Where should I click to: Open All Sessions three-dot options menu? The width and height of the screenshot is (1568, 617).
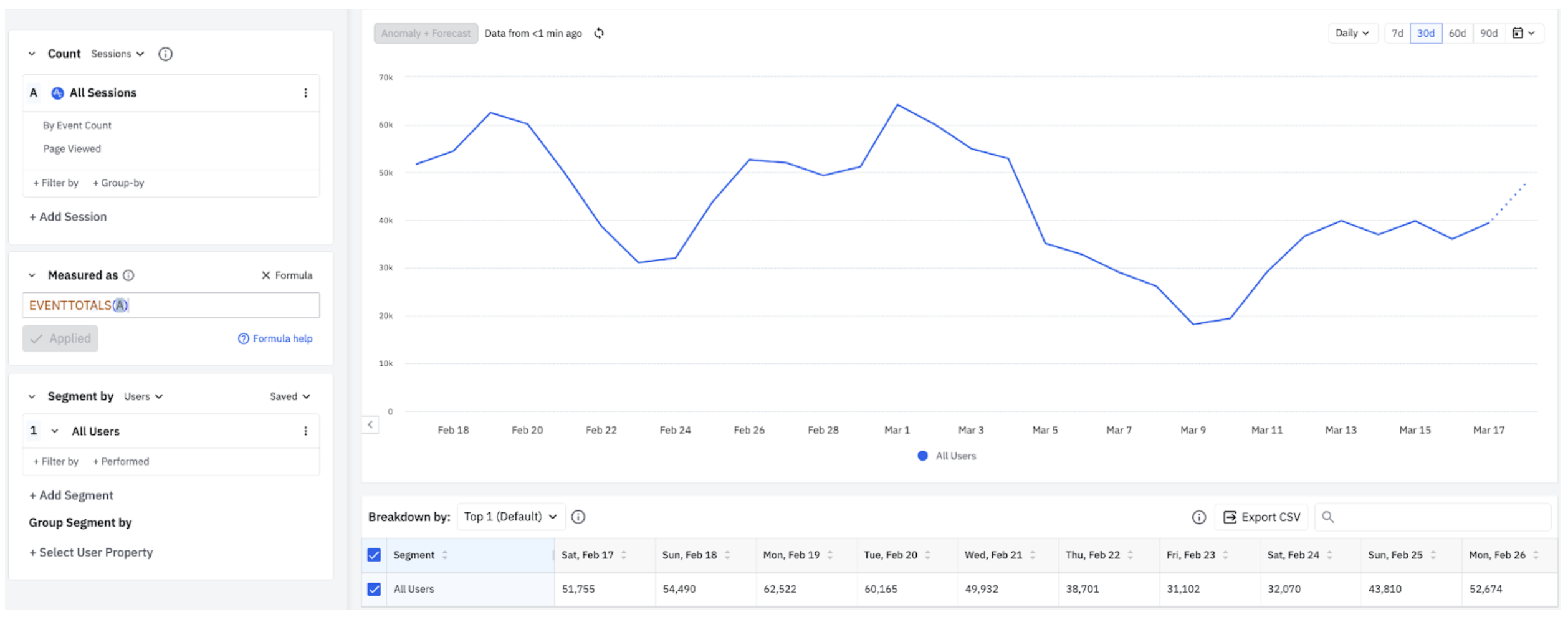[305, 93]
